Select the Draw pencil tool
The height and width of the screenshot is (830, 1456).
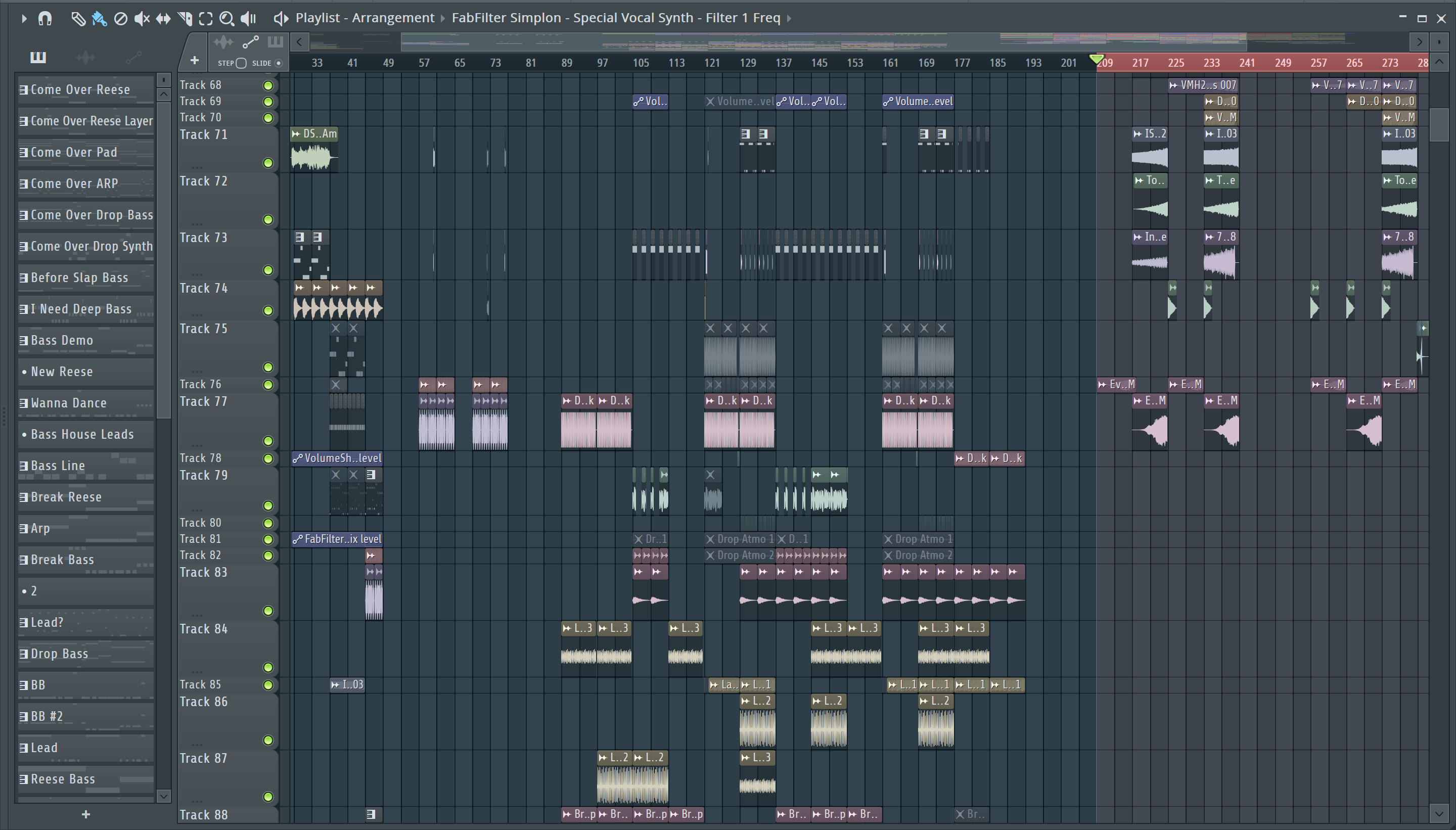77,18
